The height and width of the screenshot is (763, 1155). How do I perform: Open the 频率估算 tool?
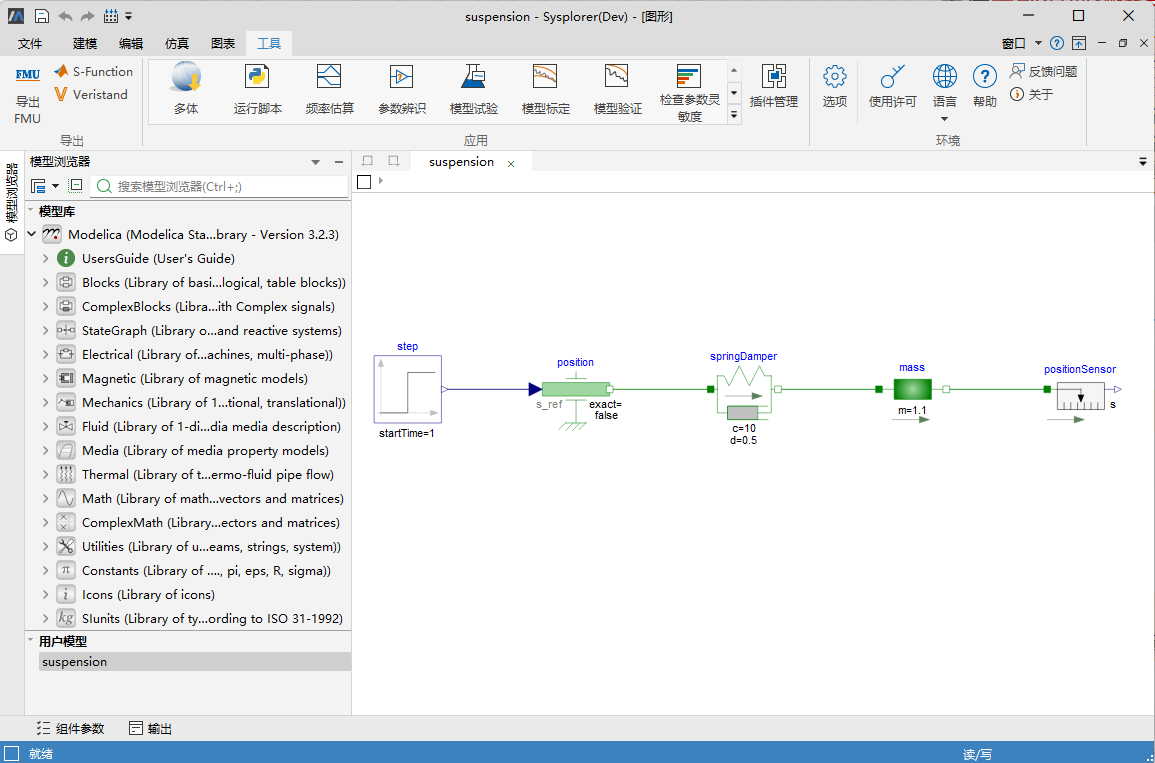coord(329,89)
